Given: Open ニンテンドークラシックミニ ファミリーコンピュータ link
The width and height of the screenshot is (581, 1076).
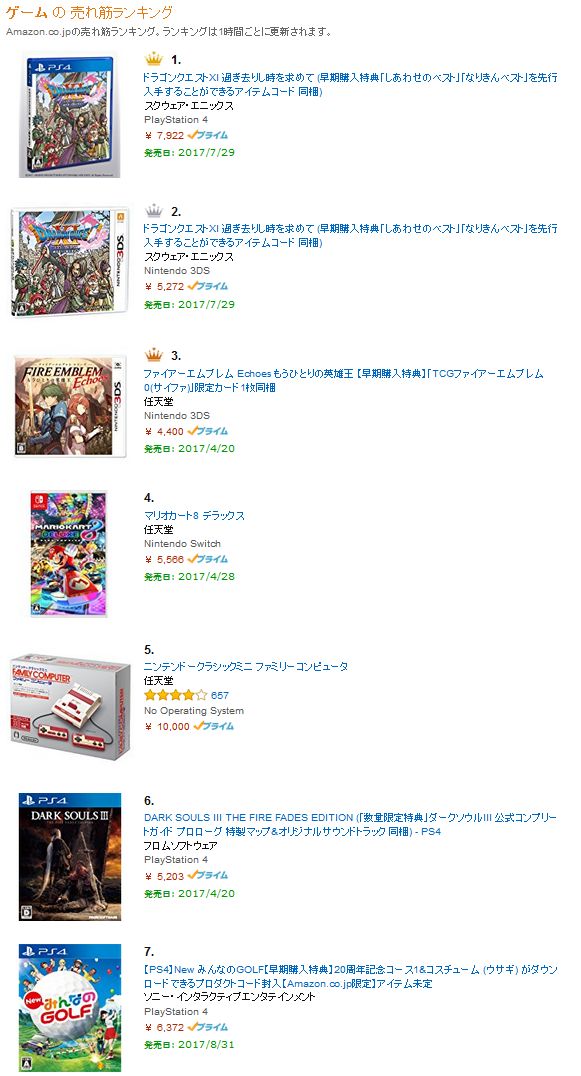Looking at the screenshot, I should pyautogui.click(x=246, y=666).
